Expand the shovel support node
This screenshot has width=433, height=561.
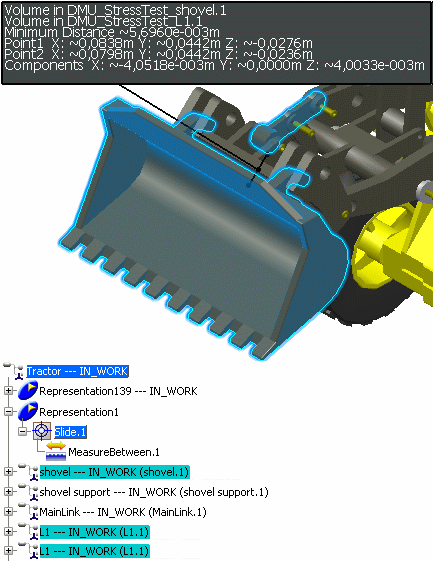[9, 492]
